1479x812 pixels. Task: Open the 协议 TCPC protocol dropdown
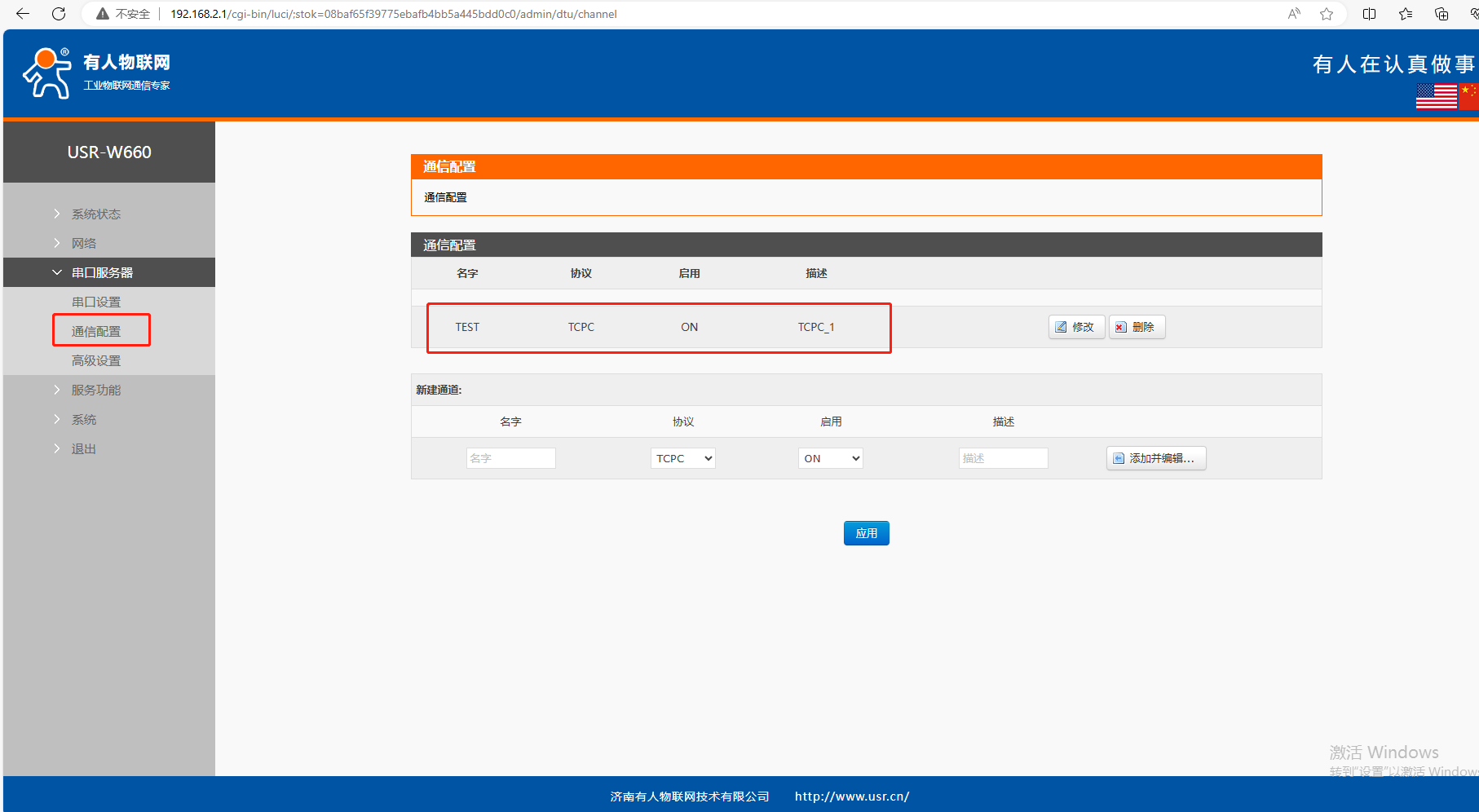pyautogui.click(x=682, y=458)
